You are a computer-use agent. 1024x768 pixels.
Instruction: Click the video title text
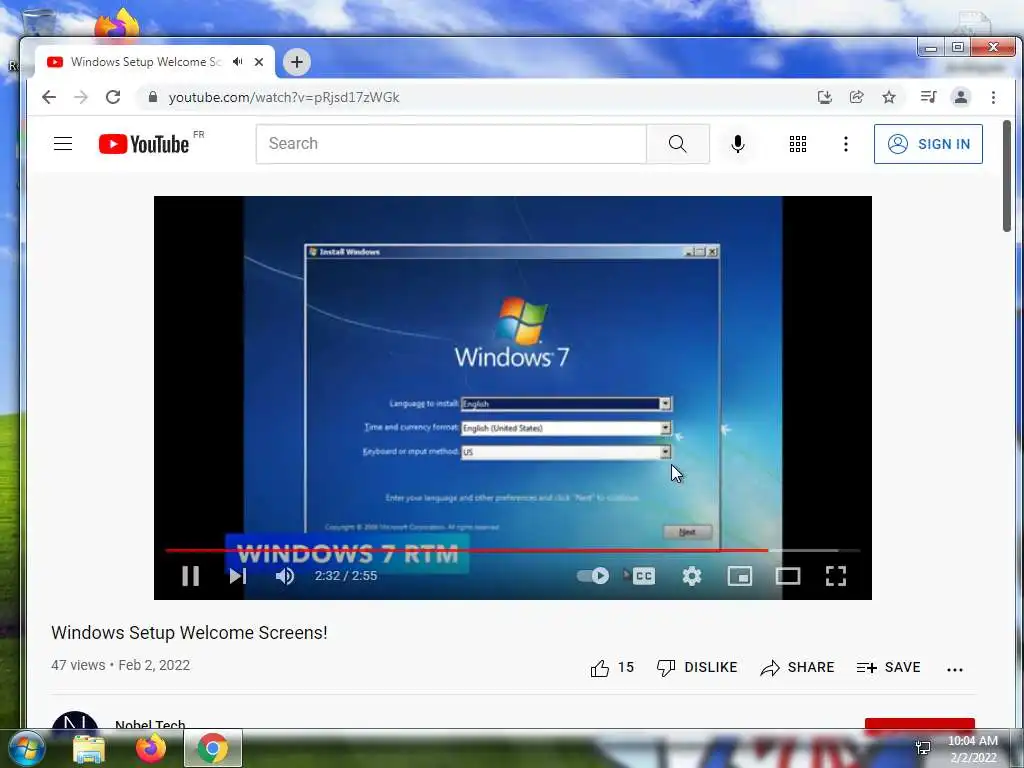point(189,633)
